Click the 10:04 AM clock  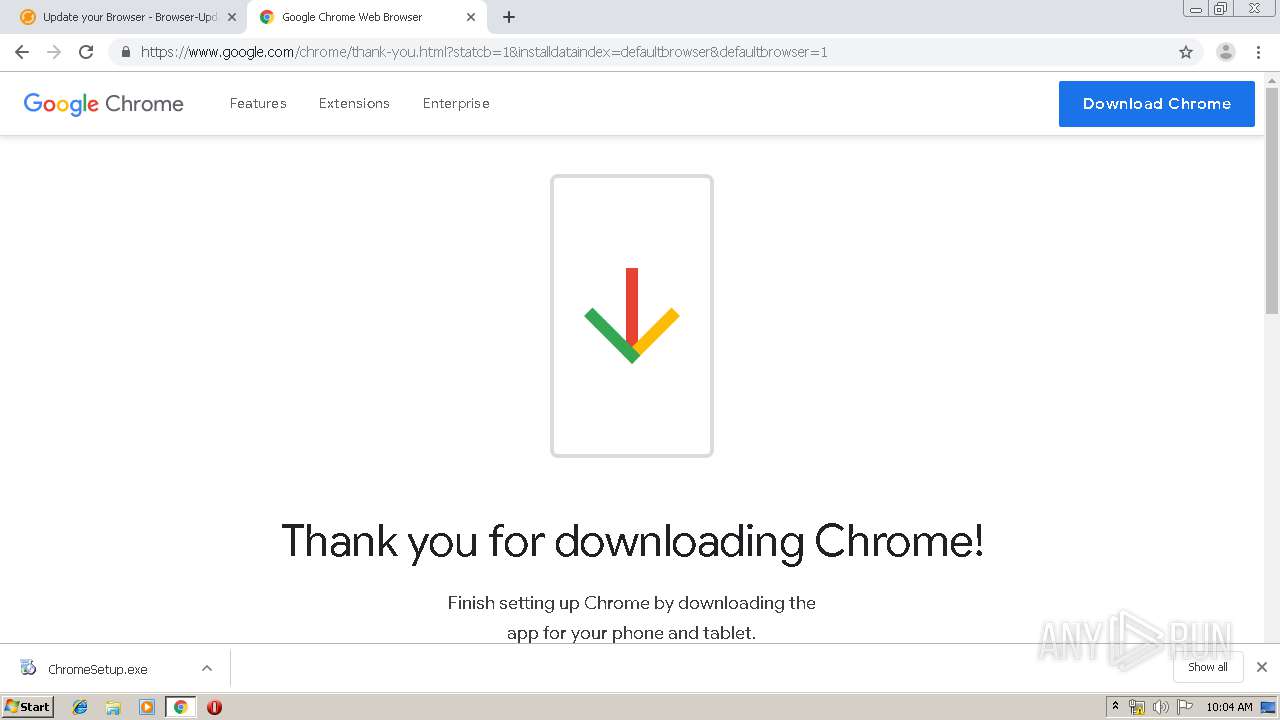click(x=1229, y=707)
